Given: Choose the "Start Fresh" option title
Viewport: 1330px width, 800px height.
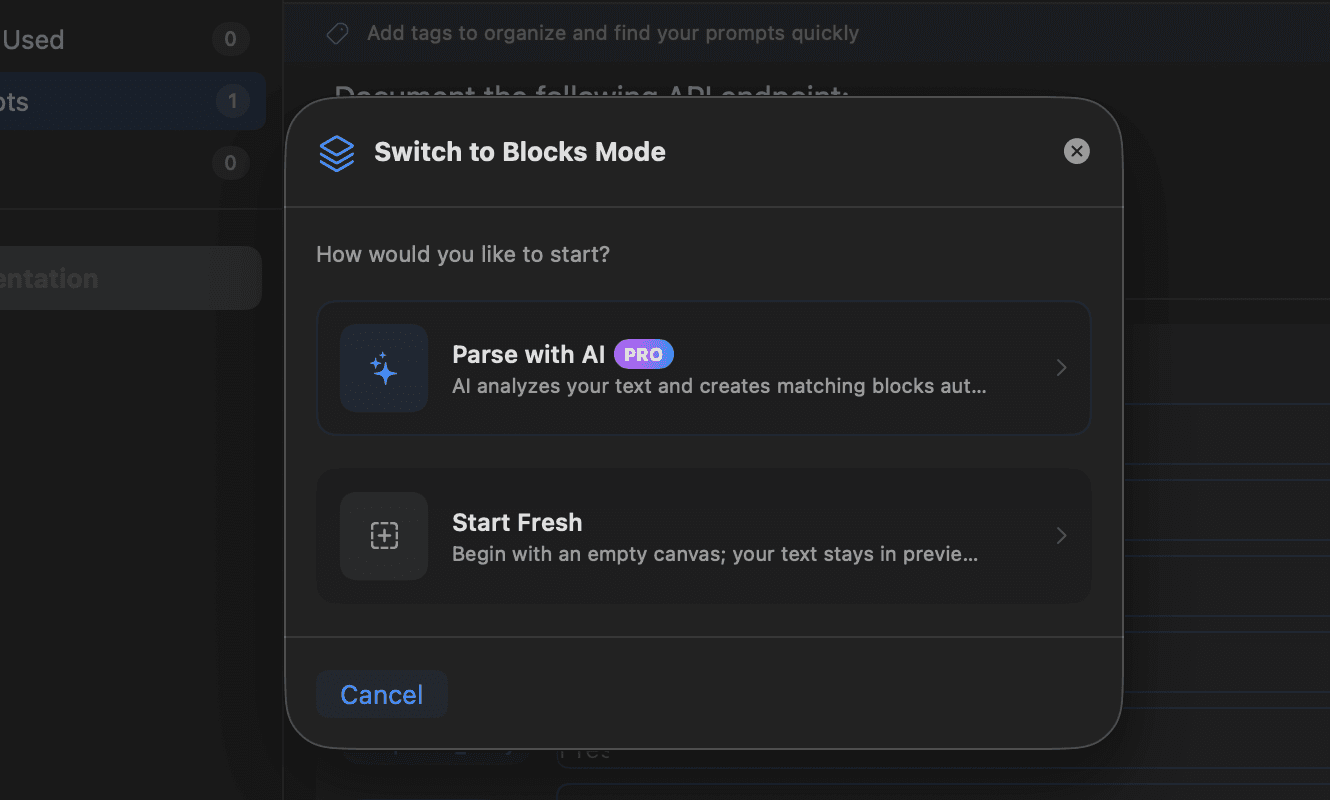Looking at the screenshot, I should [x=517, y=522].
